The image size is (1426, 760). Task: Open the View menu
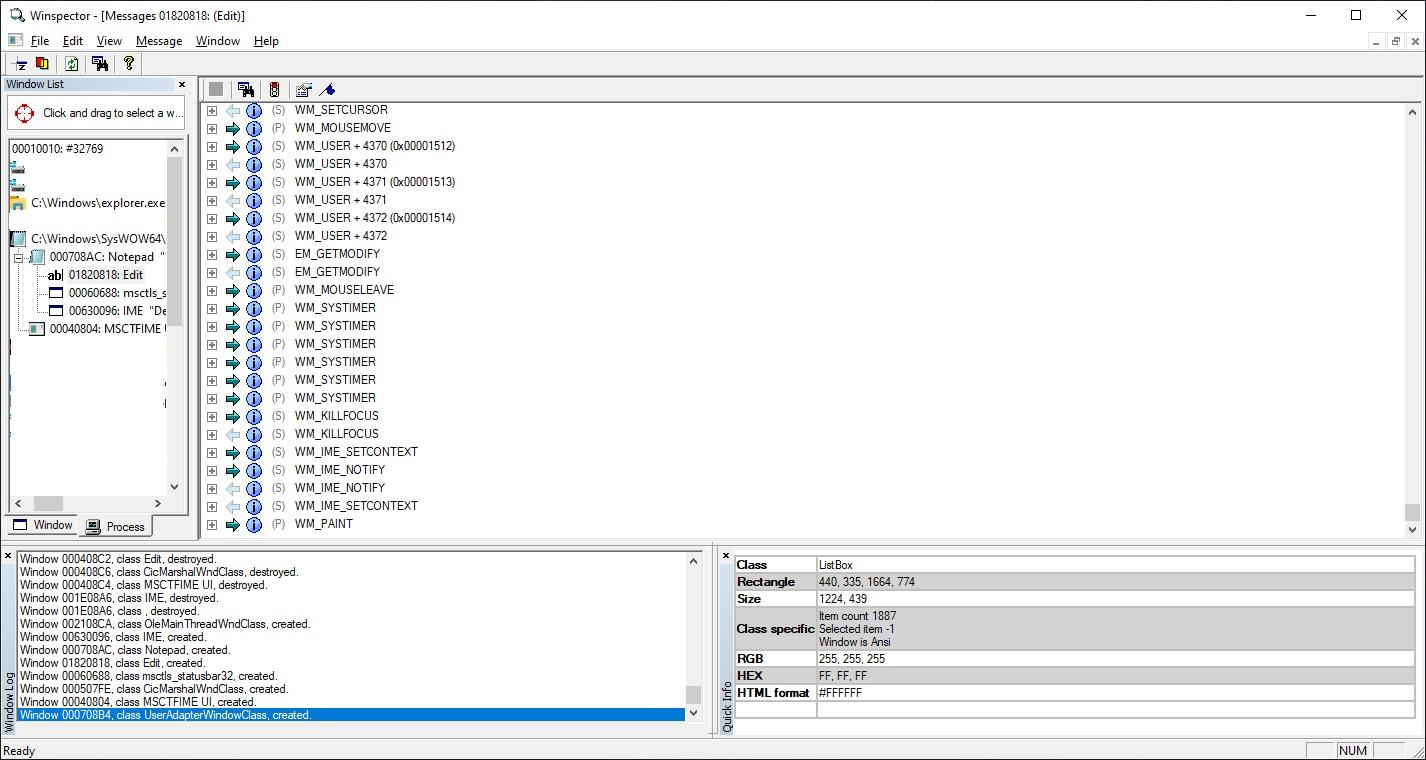click(x=109, y=41)
